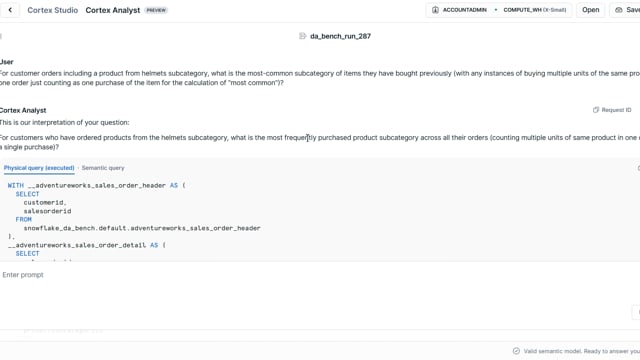Click the cloud icon on the Save button
Screen dimensions: 640x360
point(618,10)
